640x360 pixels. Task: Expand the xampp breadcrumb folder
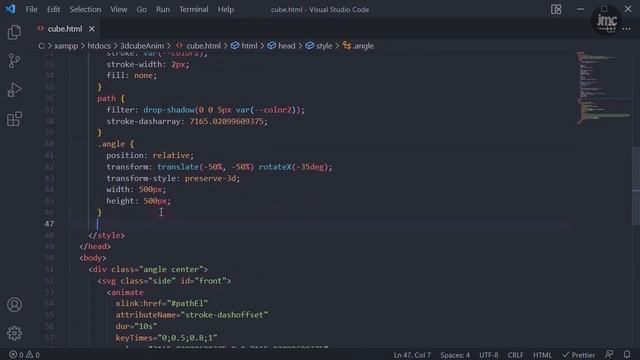[x=66, y=46]
